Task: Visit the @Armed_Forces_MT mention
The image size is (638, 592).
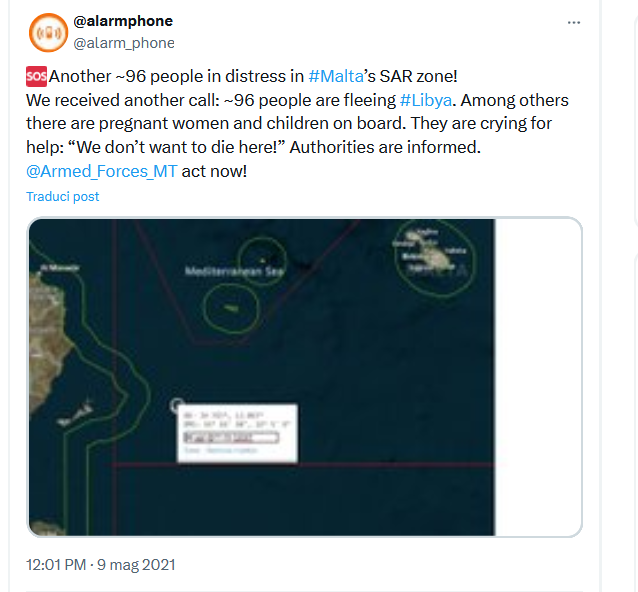Action: pos(101,170)
